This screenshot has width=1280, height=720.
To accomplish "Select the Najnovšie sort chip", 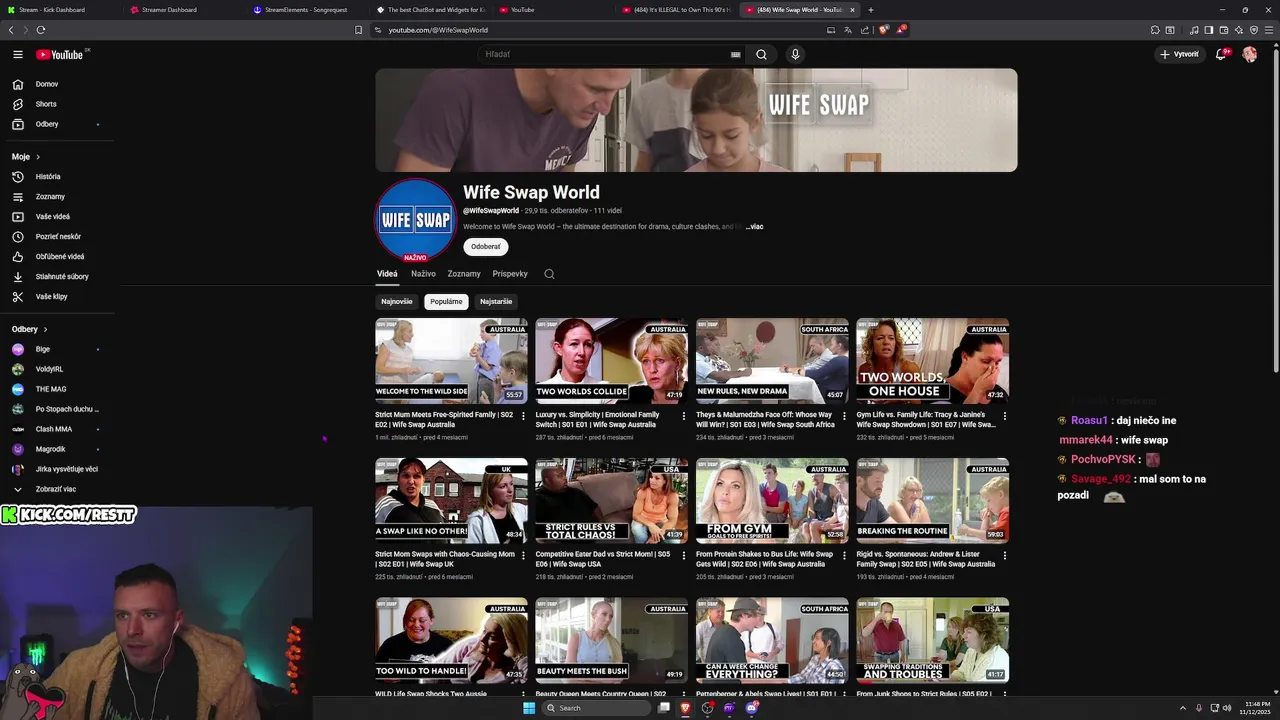I will [x=396, y=301].
